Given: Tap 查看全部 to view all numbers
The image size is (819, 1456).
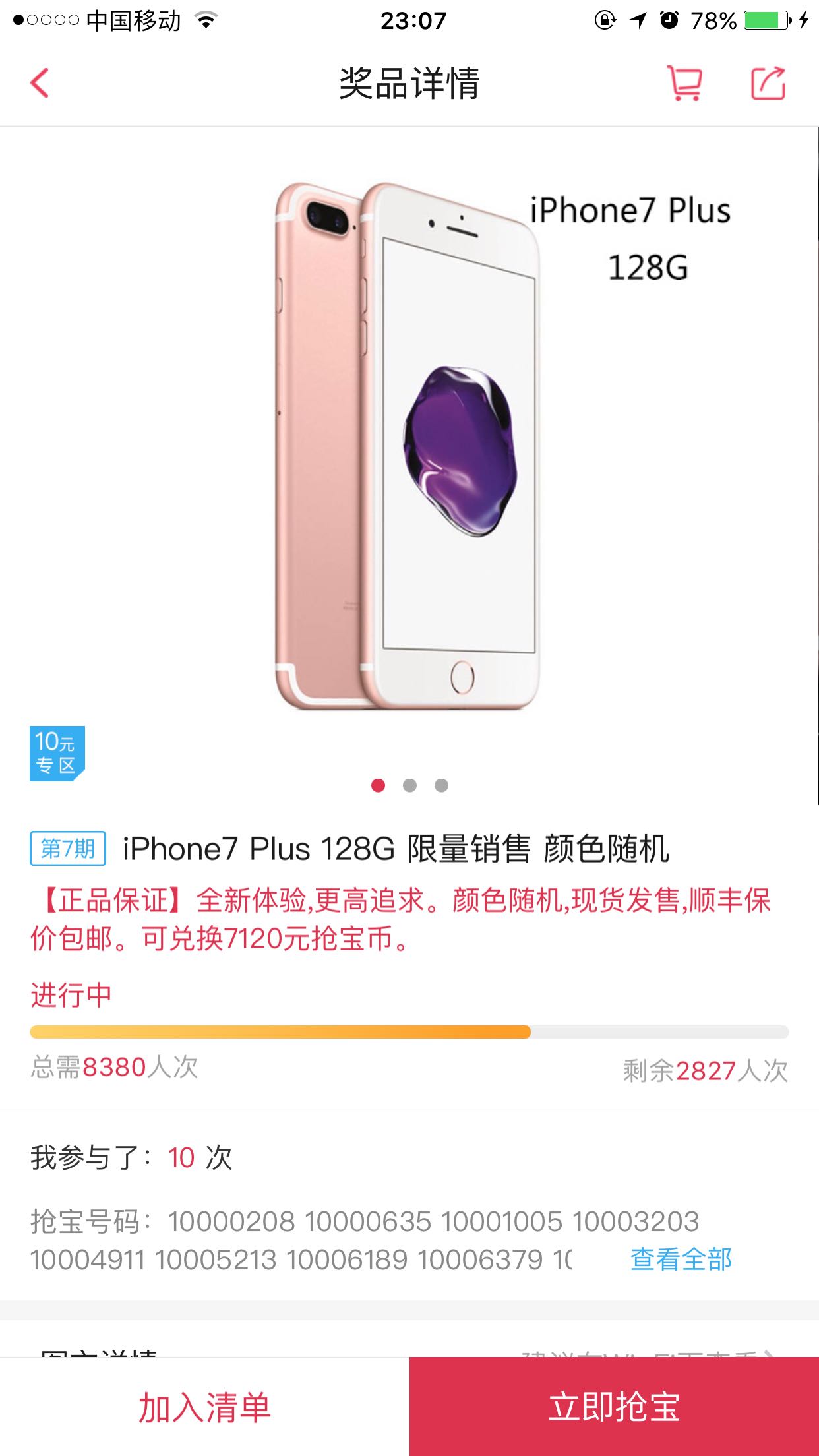Looking at the screenshot, I should [681, 1259].
